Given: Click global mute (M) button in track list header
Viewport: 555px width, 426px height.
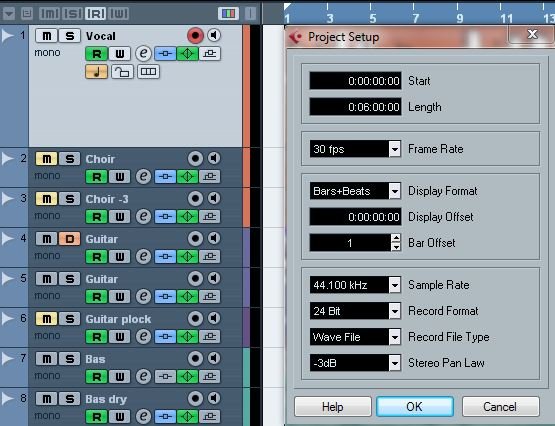Looking at the screenshot, I should pos(50,13).
